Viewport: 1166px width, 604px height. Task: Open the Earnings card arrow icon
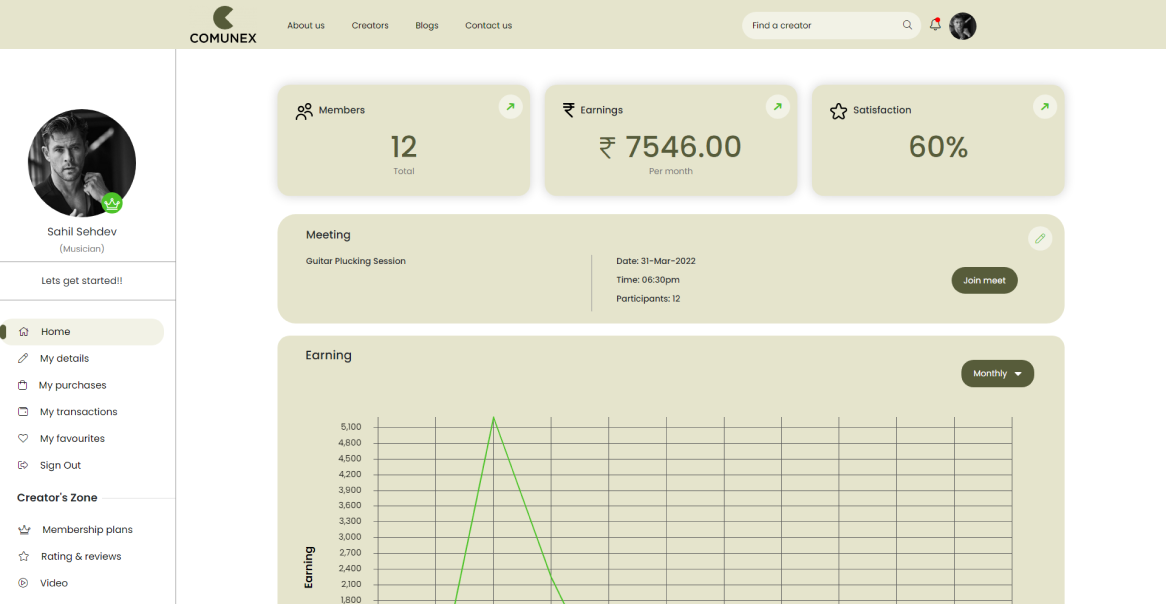777,107
